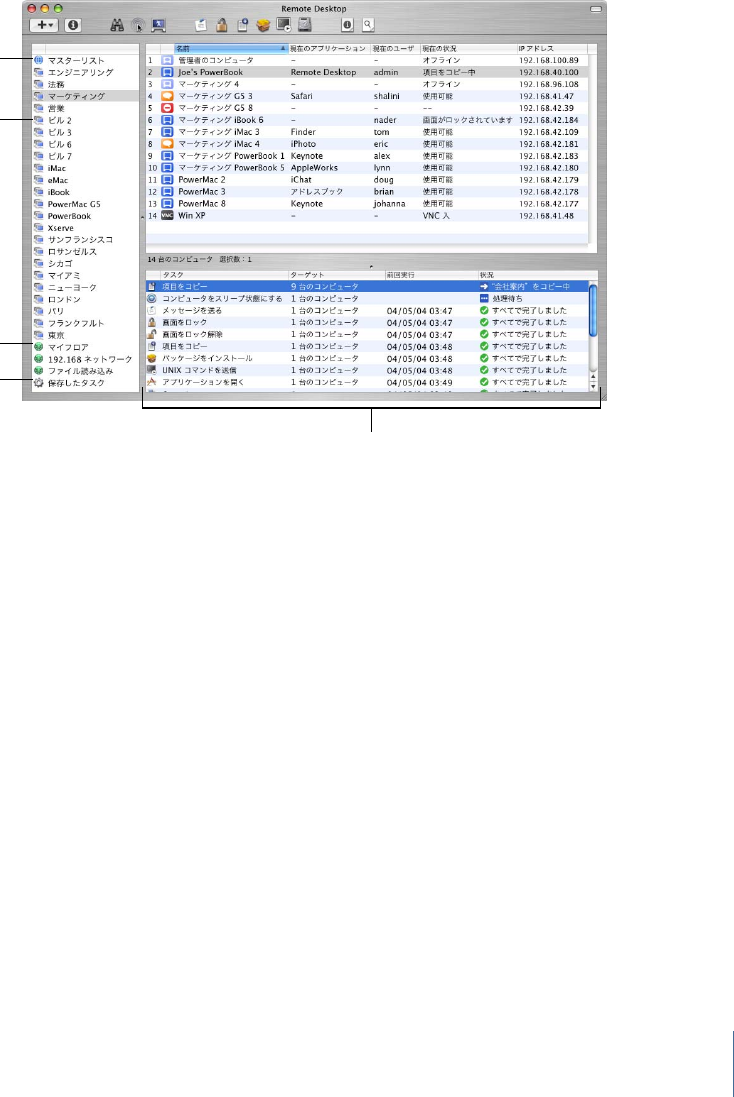Click the Install Packages box toolbar icon
This screenshot has height=1097, width=734.
coord(263,25)
